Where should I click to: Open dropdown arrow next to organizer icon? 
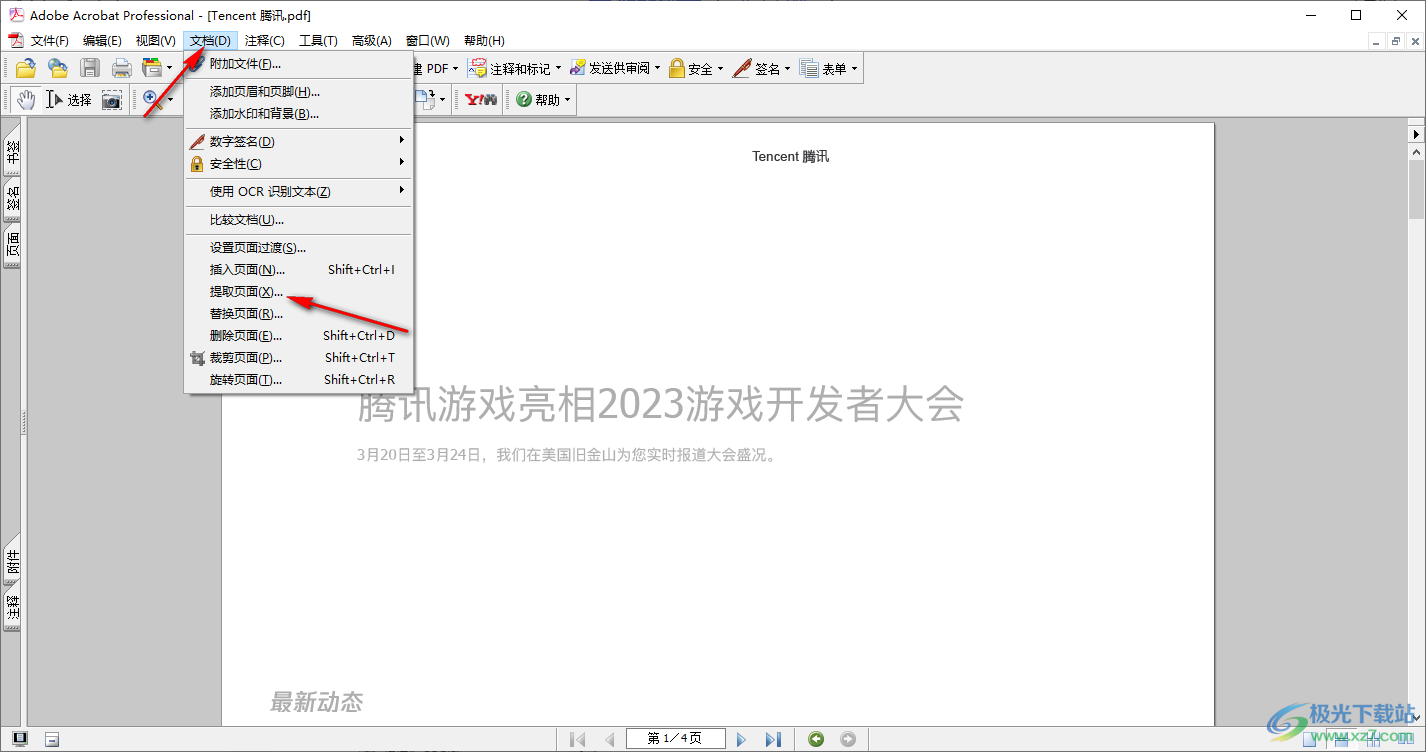click(x=170, y=68)
